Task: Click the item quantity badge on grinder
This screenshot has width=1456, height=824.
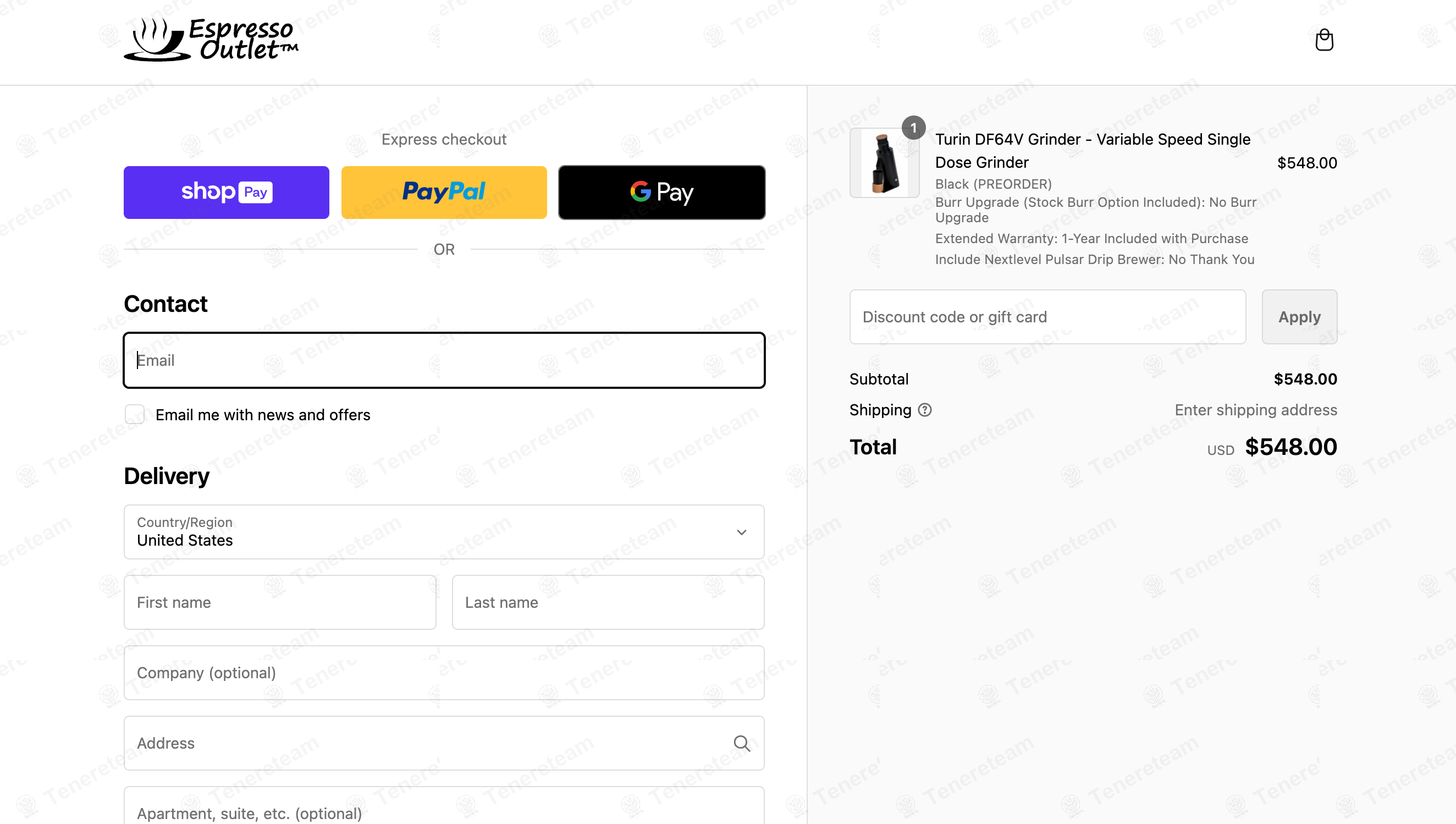Action: tap(913, 128)
